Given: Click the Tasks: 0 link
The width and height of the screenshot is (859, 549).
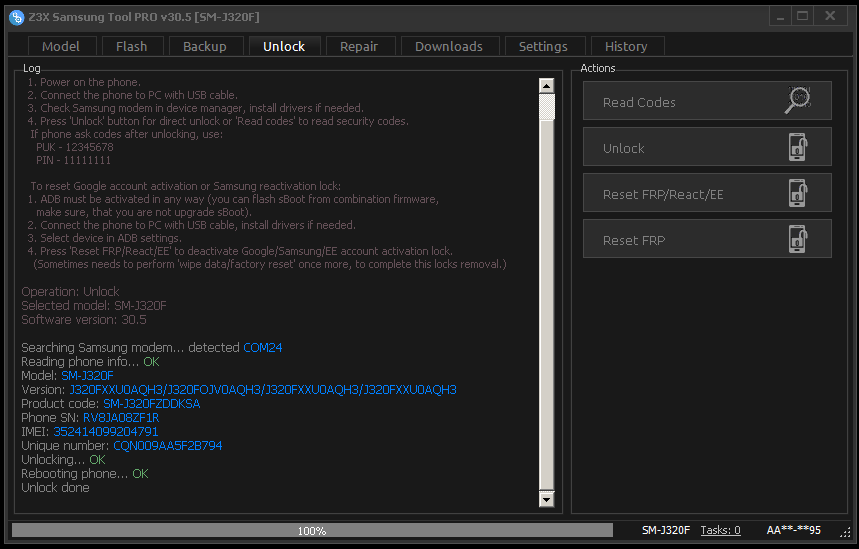Looking at the screenshot, I should pyautogui.click(x=720, y=530).
